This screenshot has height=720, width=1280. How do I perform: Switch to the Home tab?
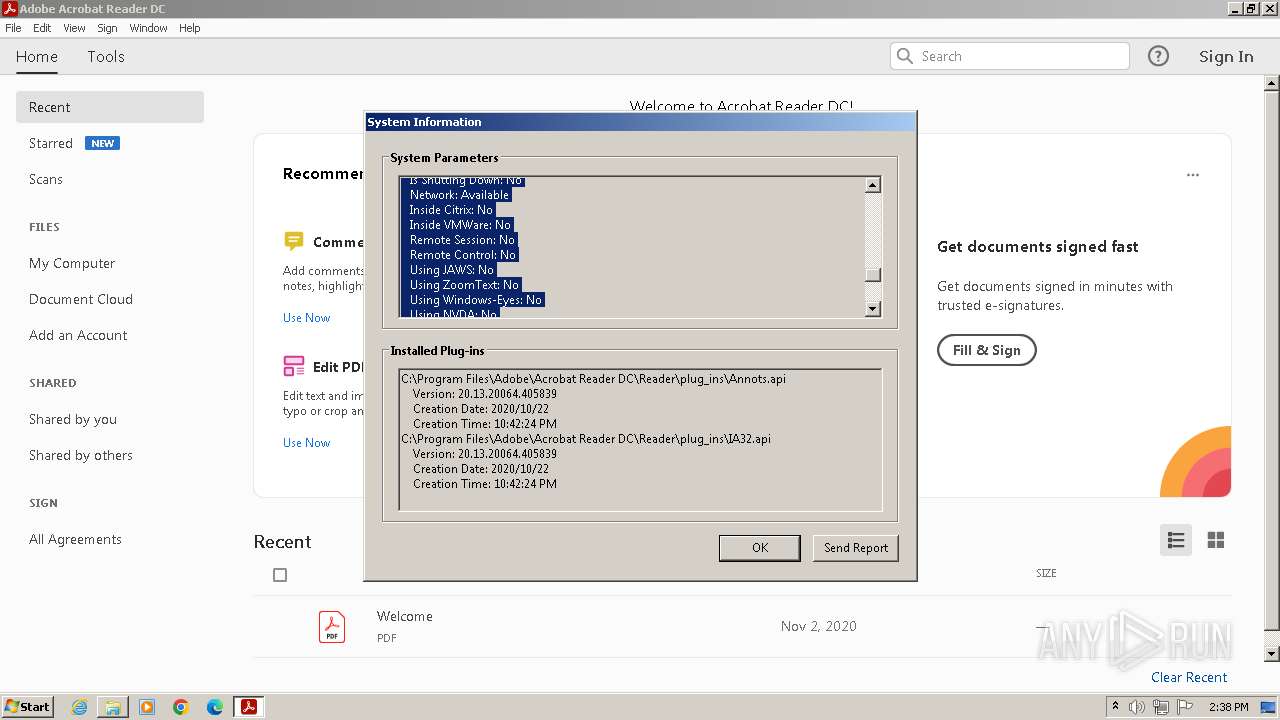click(x=37, y=57)
